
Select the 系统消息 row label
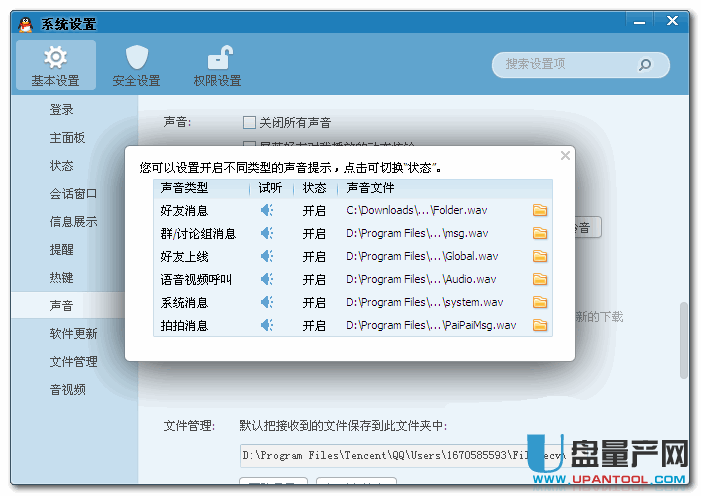(184, 303)
